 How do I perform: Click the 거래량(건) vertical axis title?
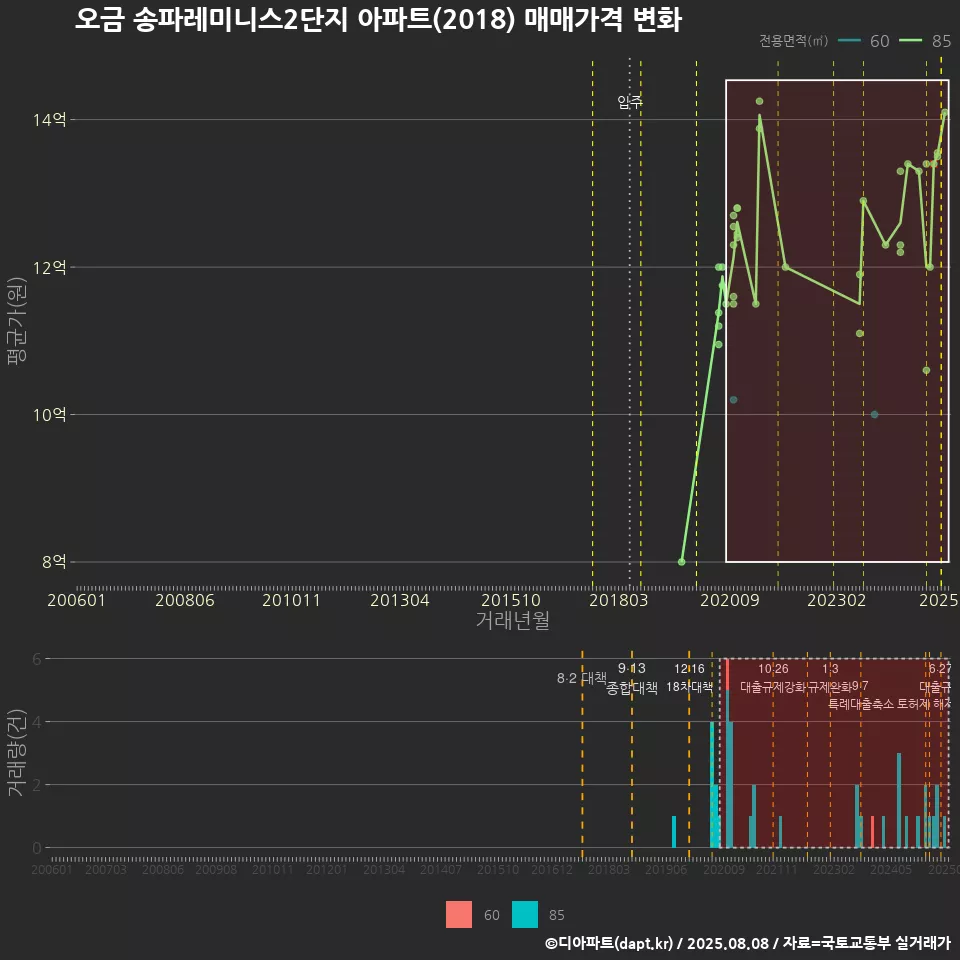pyautogui.click(x=15, y=753)
